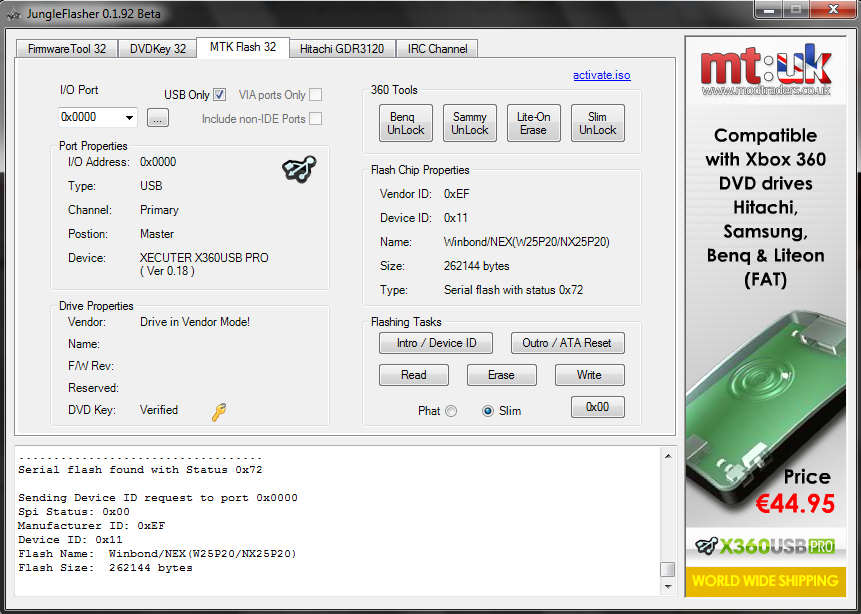
Task: Click the Read flashing task button
Action: pyautogui.click(x=413, y=375)
